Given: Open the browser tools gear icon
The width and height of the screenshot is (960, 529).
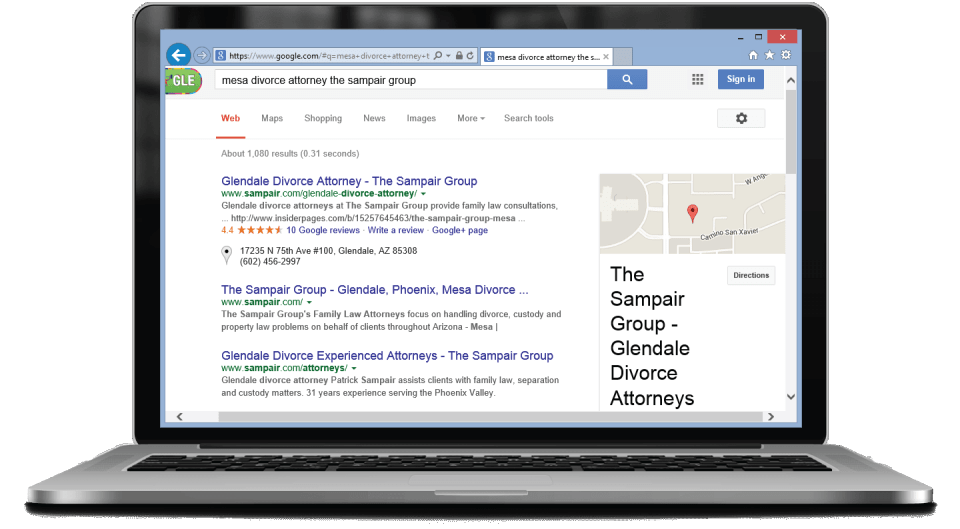Looking at the screenshot, I should pos(785,55).
